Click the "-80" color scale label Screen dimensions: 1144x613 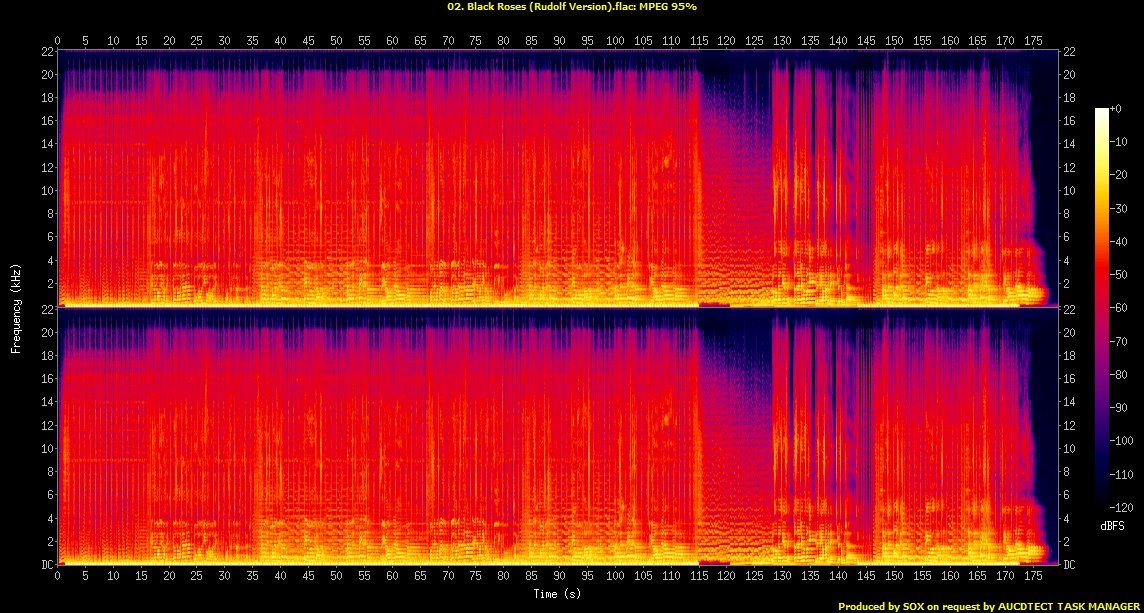coord(1116,374)
